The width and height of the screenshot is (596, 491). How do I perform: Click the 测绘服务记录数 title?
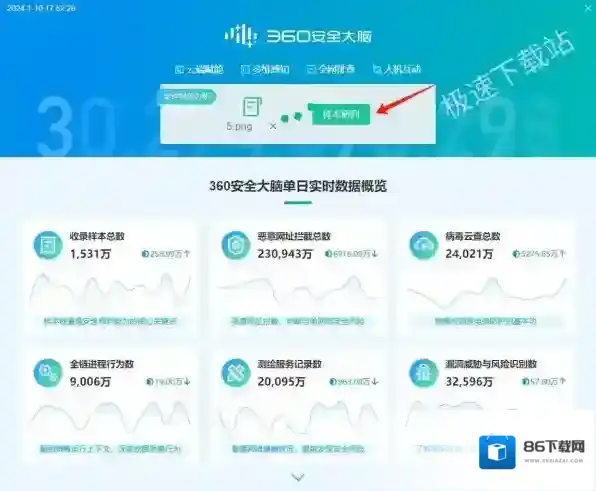click(x=290, y=364)
